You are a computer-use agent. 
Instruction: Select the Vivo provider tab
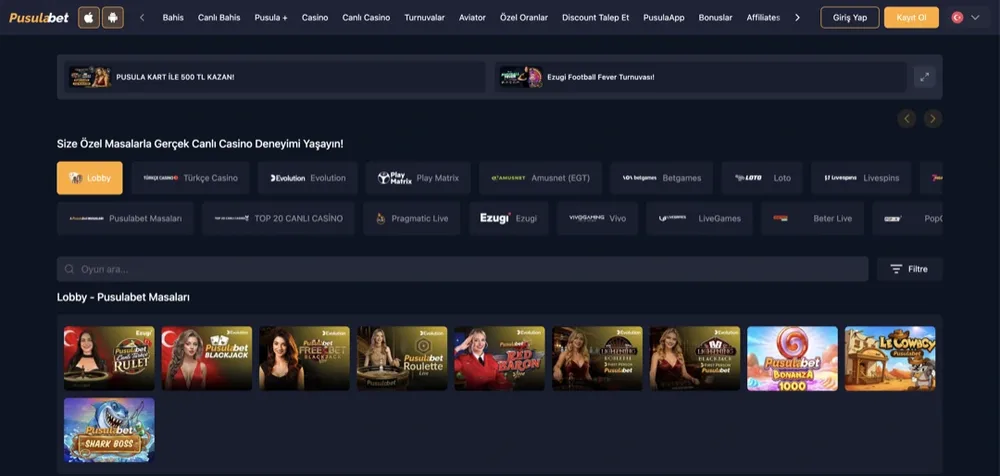[x=597, y=218]
